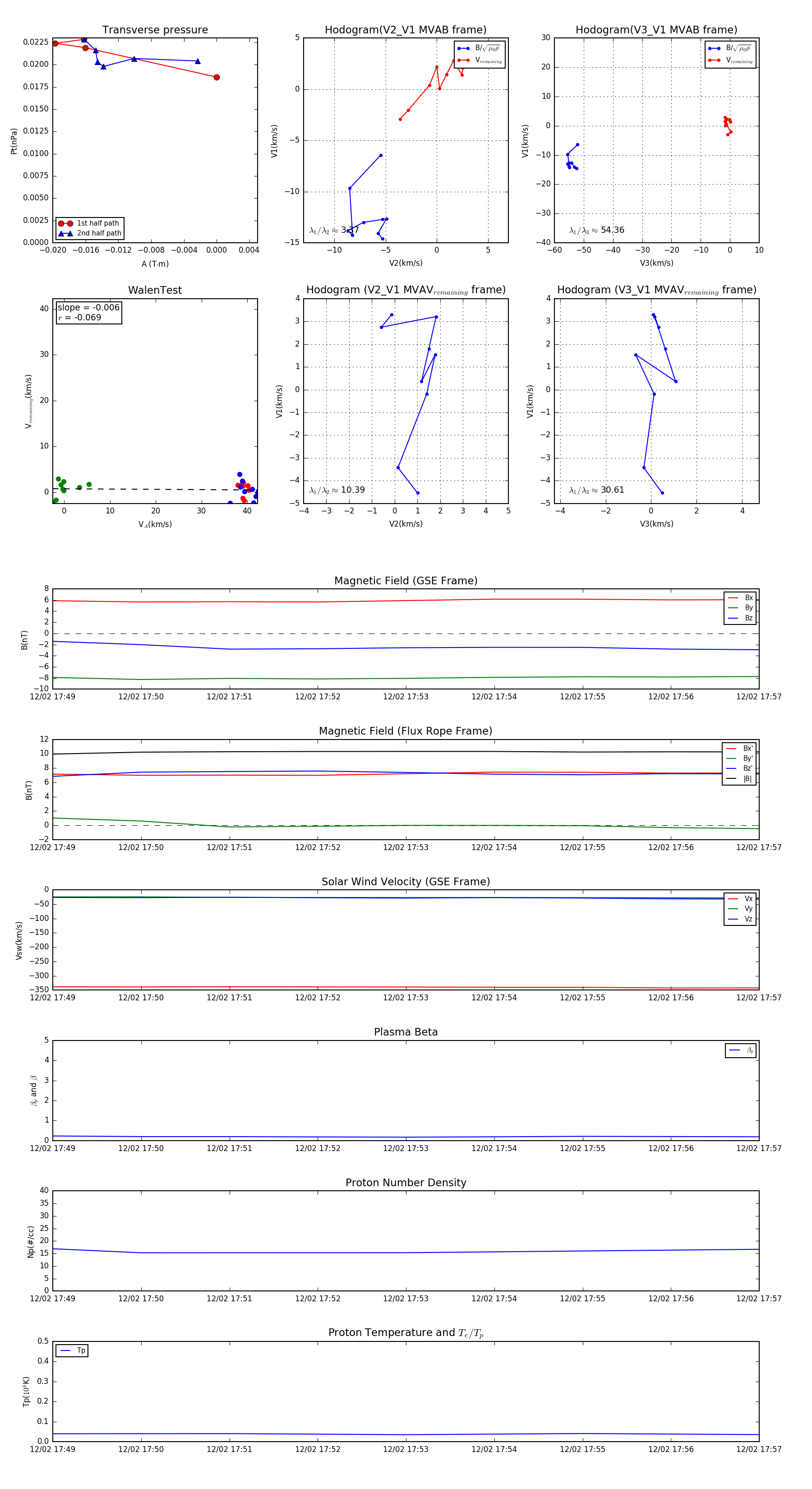Click the 'WalenTest' plot title
Screen dimensions: 812x1489
pyautogui.click(x=155, y=290)
